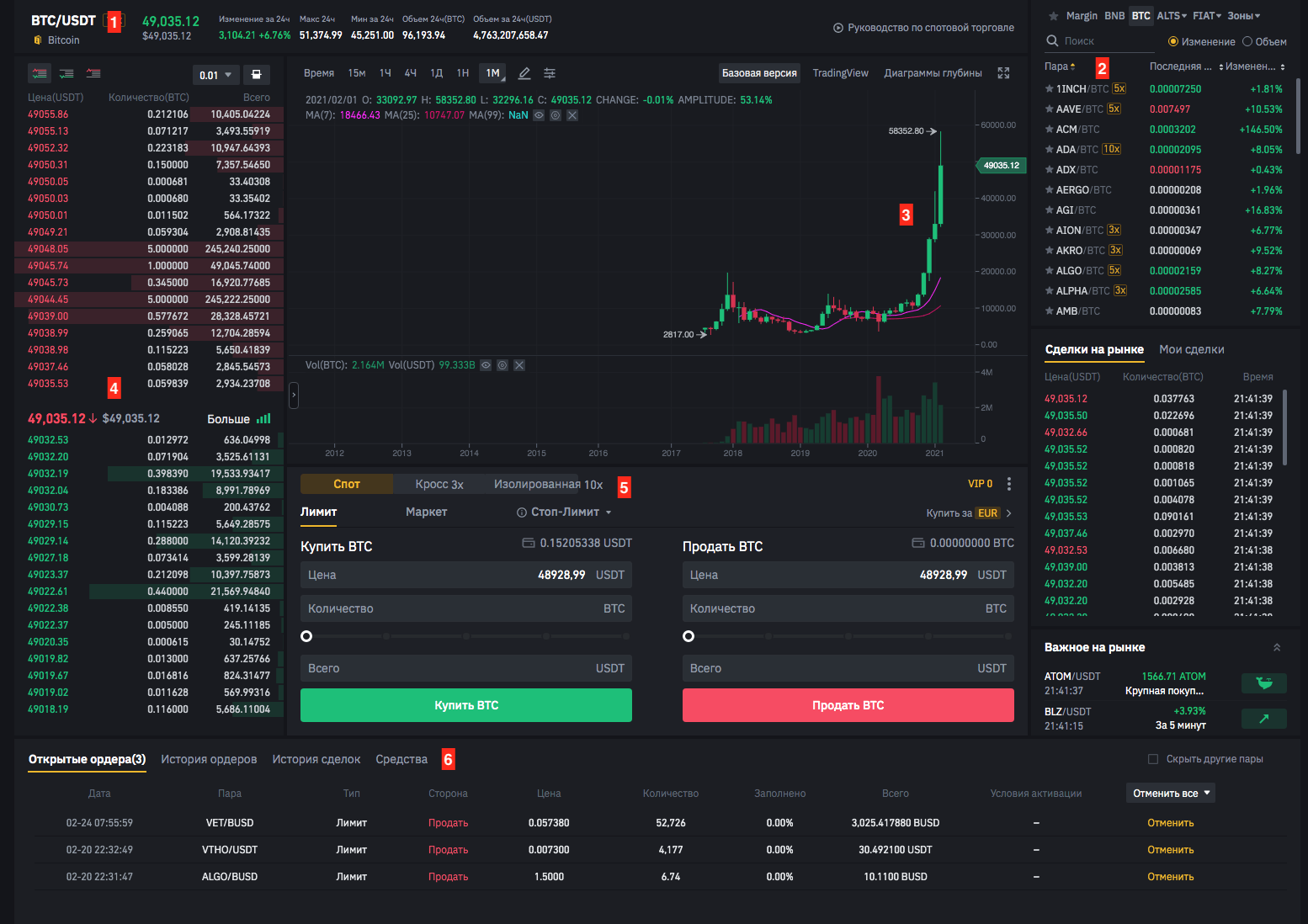This screenshot has width=1308, height=924.
Task: Collapse the side panel with left edge handle
Action: (294, 395)
